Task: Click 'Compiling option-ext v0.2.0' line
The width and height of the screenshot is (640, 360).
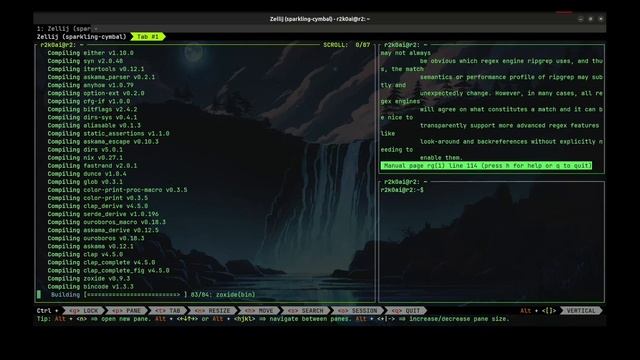Action: [96, 93]
